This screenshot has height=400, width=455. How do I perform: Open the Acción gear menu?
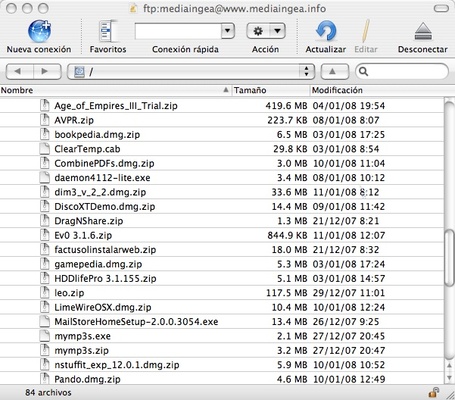click(266, 31)
